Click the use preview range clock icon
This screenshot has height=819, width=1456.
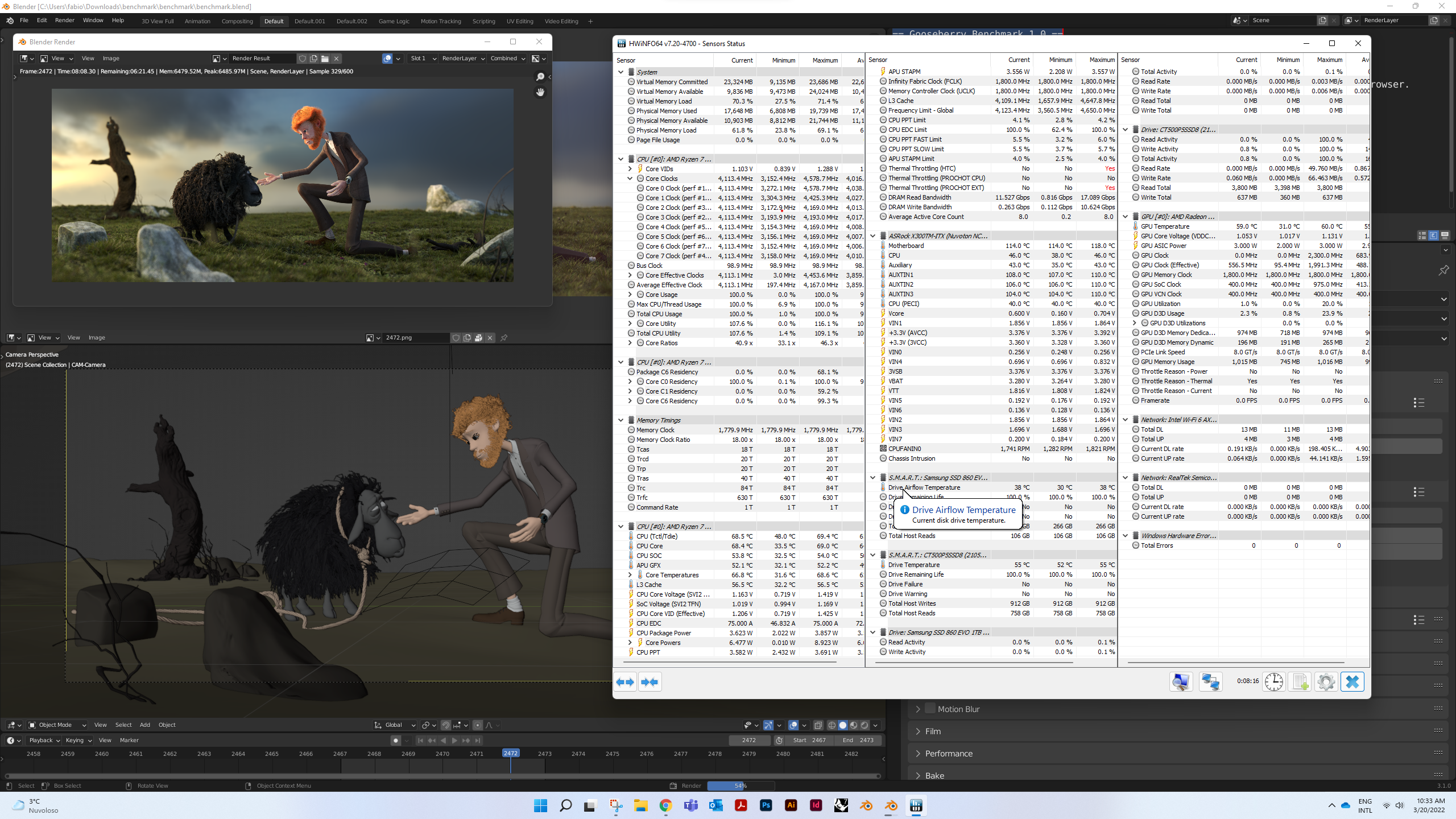779,741
